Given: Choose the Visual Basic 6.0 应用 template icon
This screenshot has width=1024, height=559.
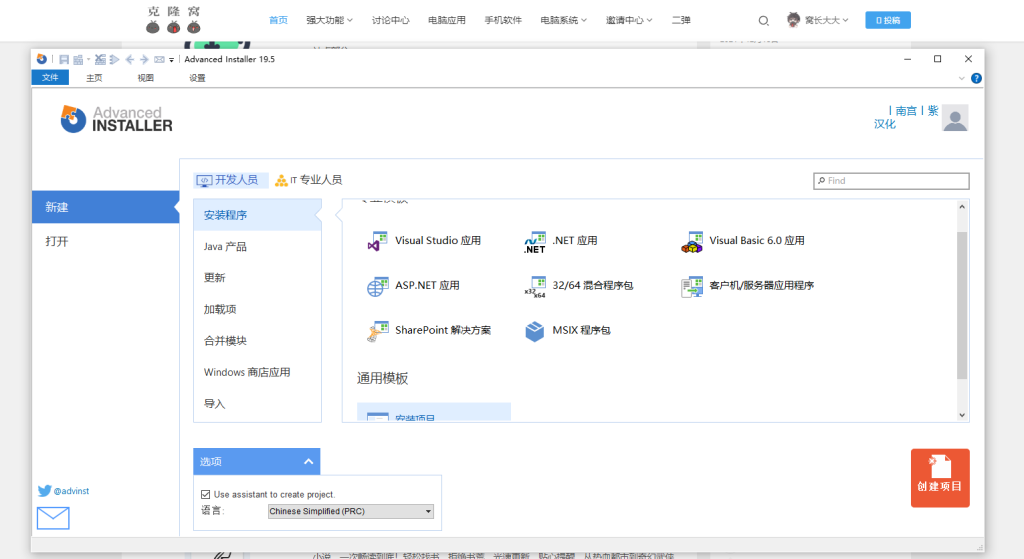Looking at the screenshot, I should (692, 242).
